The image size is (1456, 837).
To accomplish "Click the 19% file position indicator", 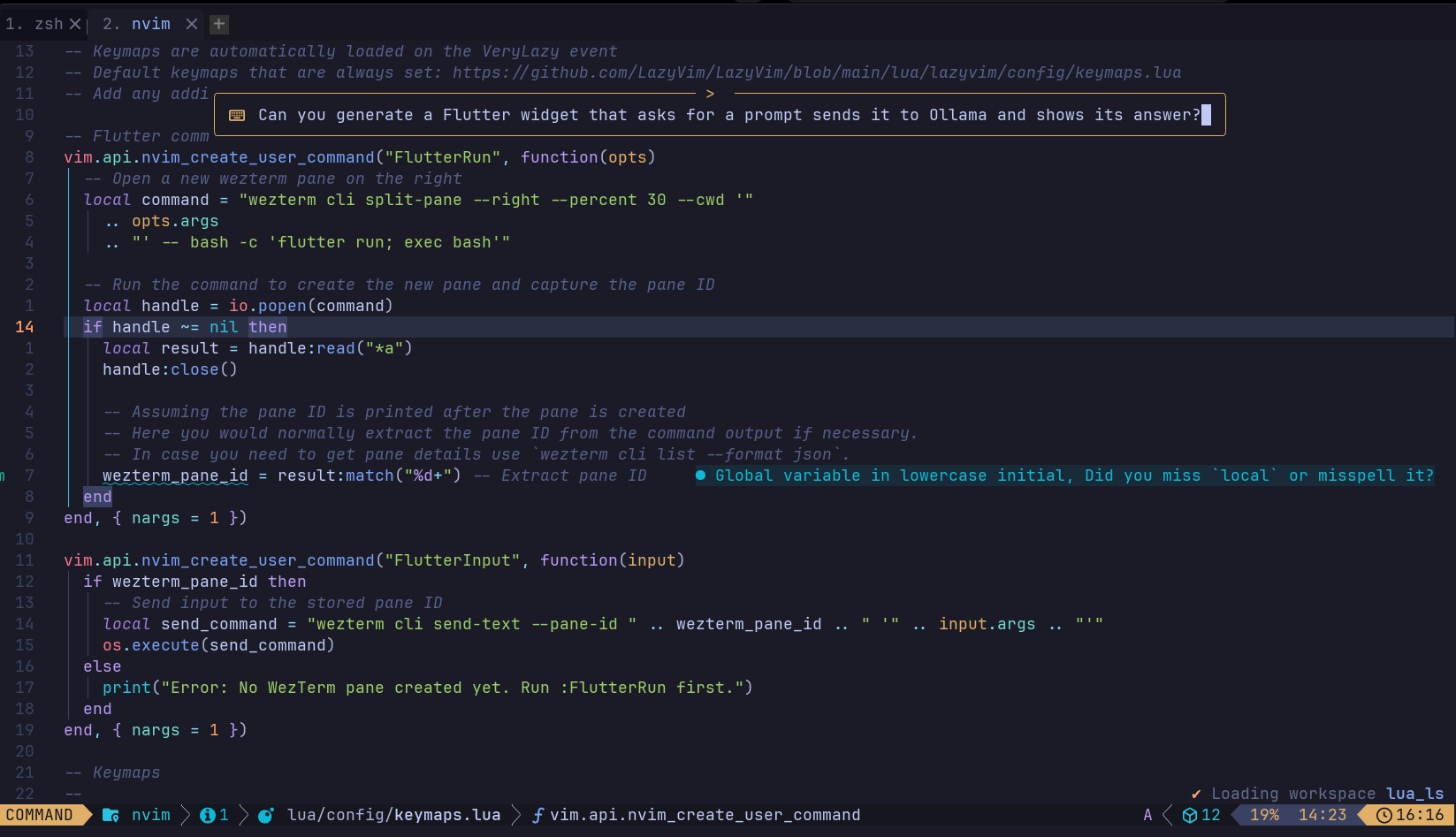I will [x=1264, y=815].
